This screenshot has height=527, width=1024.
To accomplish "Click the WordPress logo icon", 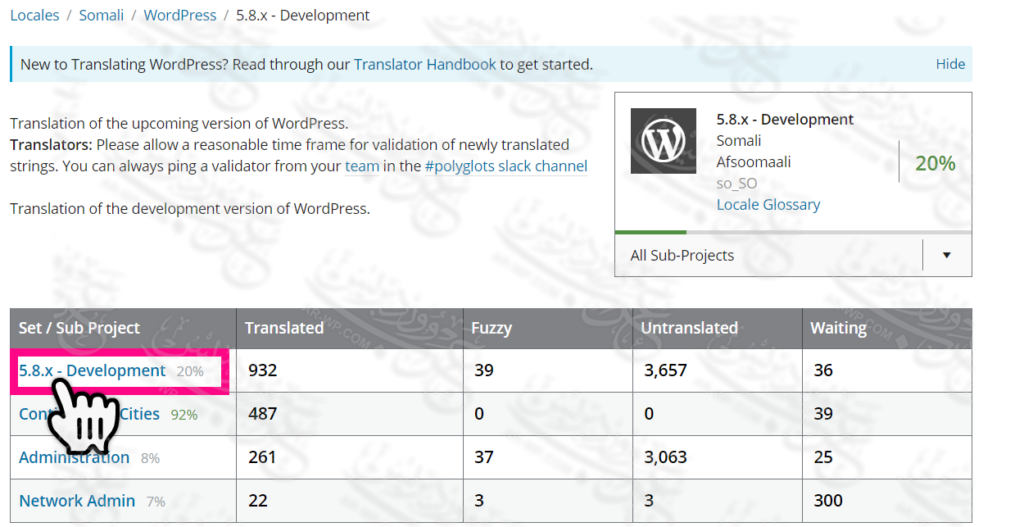I will [664, 141].
